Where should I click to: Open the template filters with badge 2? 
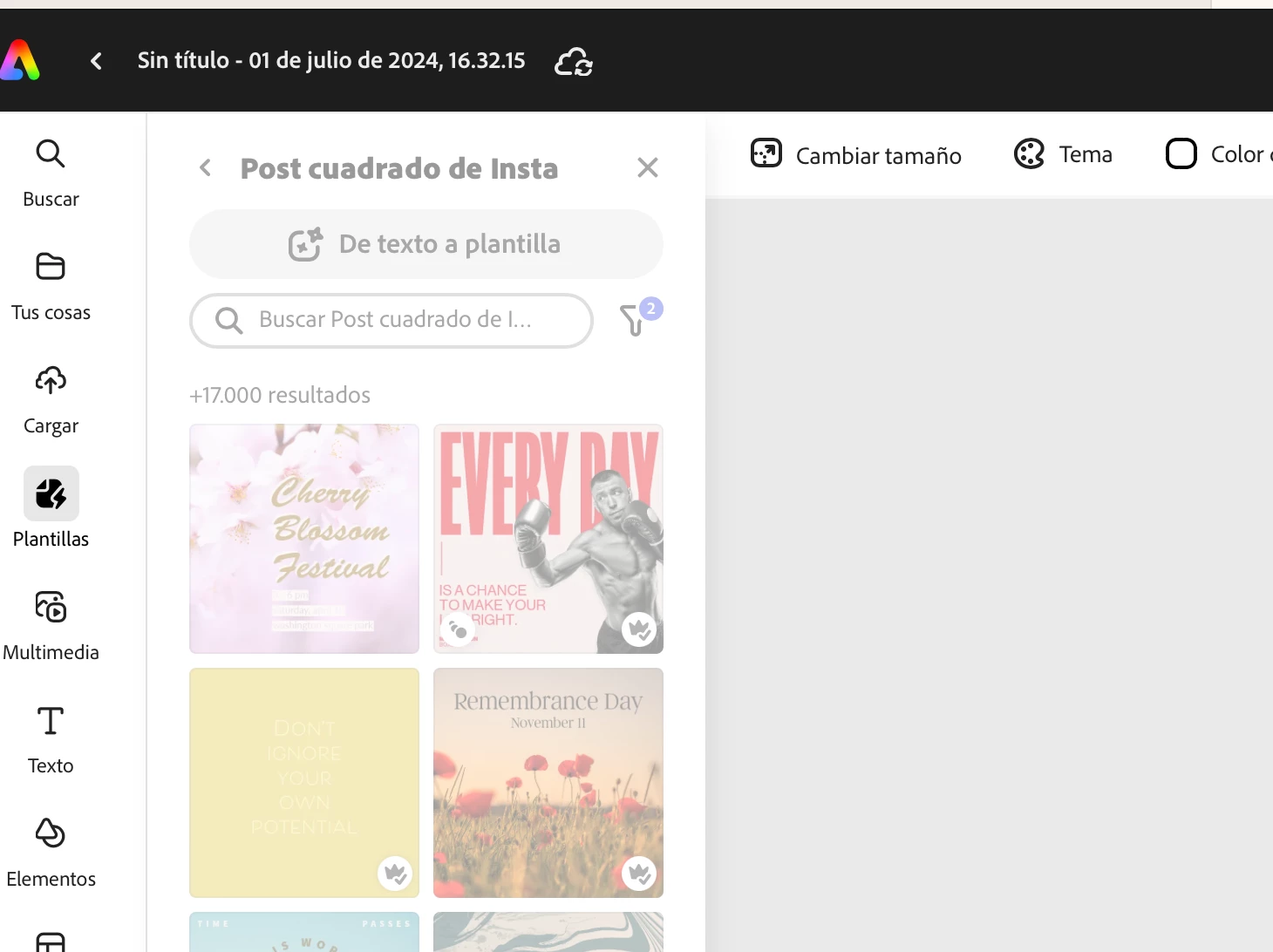click(x=640, y=316)
